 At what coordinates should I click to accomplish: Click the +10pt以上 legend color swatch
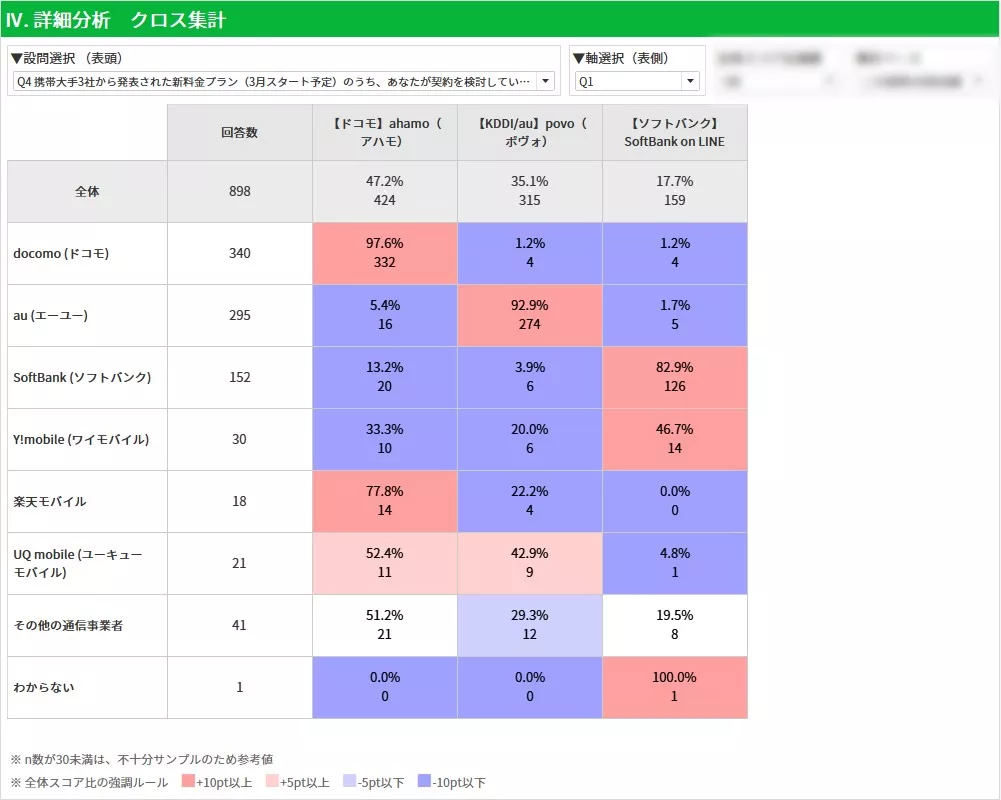(x=188, y=782)
